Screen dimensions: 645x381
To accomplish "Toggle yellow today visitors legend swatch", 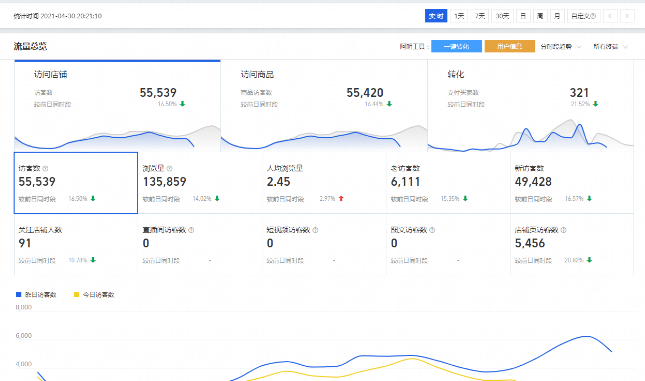I will [76, 295].
